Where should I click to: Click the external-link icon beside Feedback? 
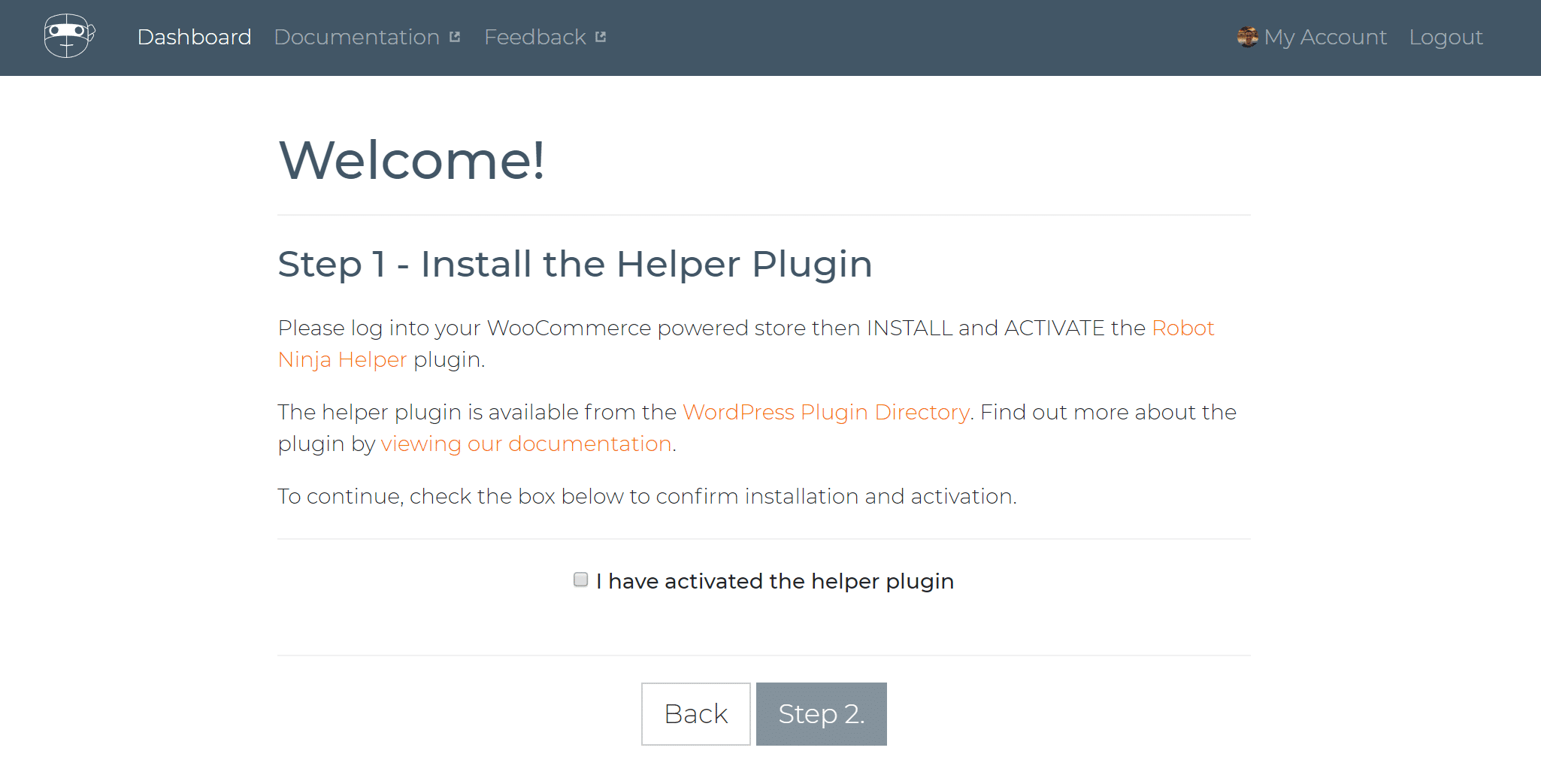coord(601,37)
